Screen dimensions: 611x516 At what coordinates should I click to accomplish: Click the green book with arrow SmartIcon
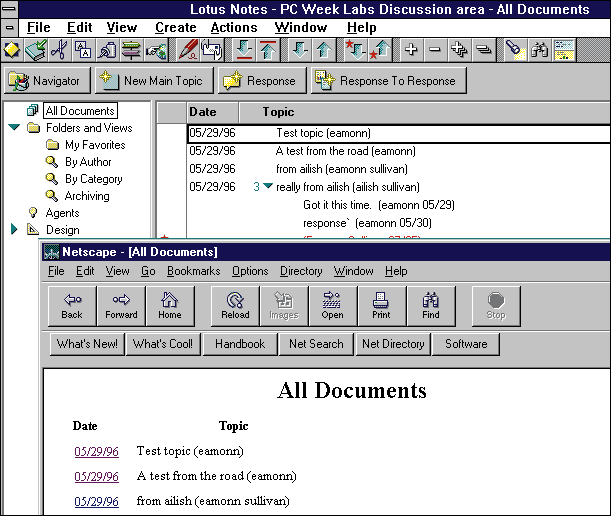pos(36,50)
